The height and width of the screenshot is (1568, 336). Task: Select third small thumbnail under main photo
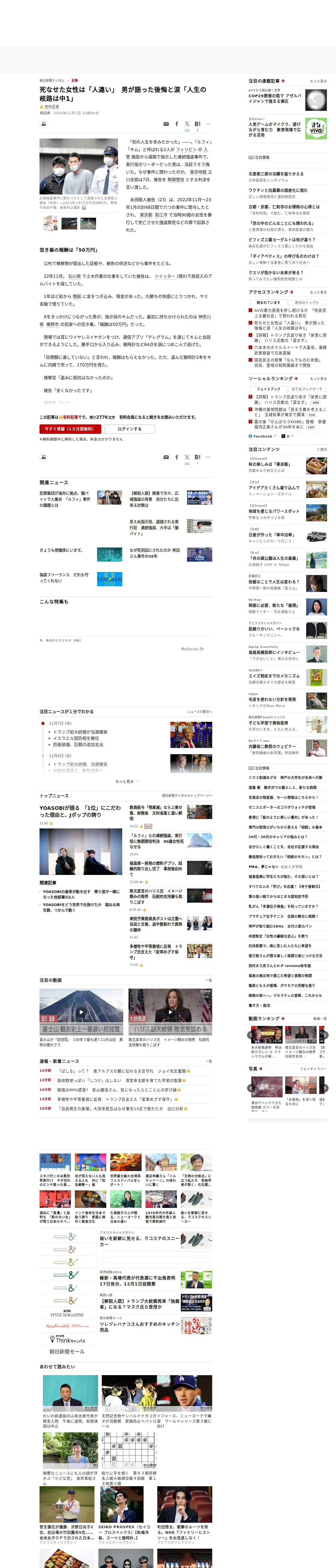click(88, 223)
